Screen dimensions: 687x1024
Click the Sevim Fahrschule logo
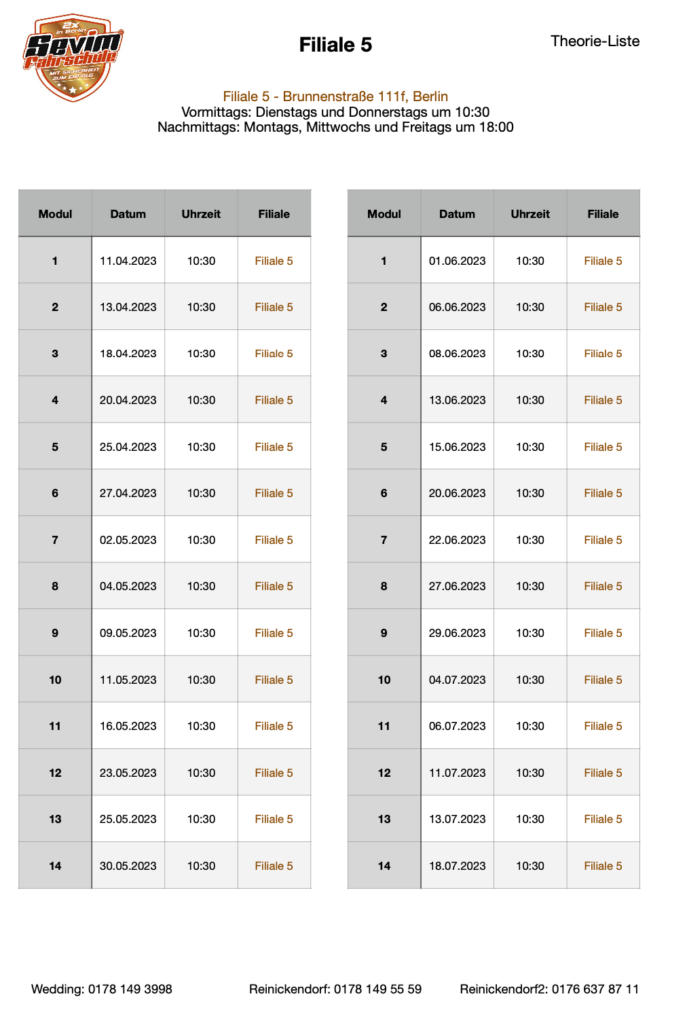pos(73,57)
